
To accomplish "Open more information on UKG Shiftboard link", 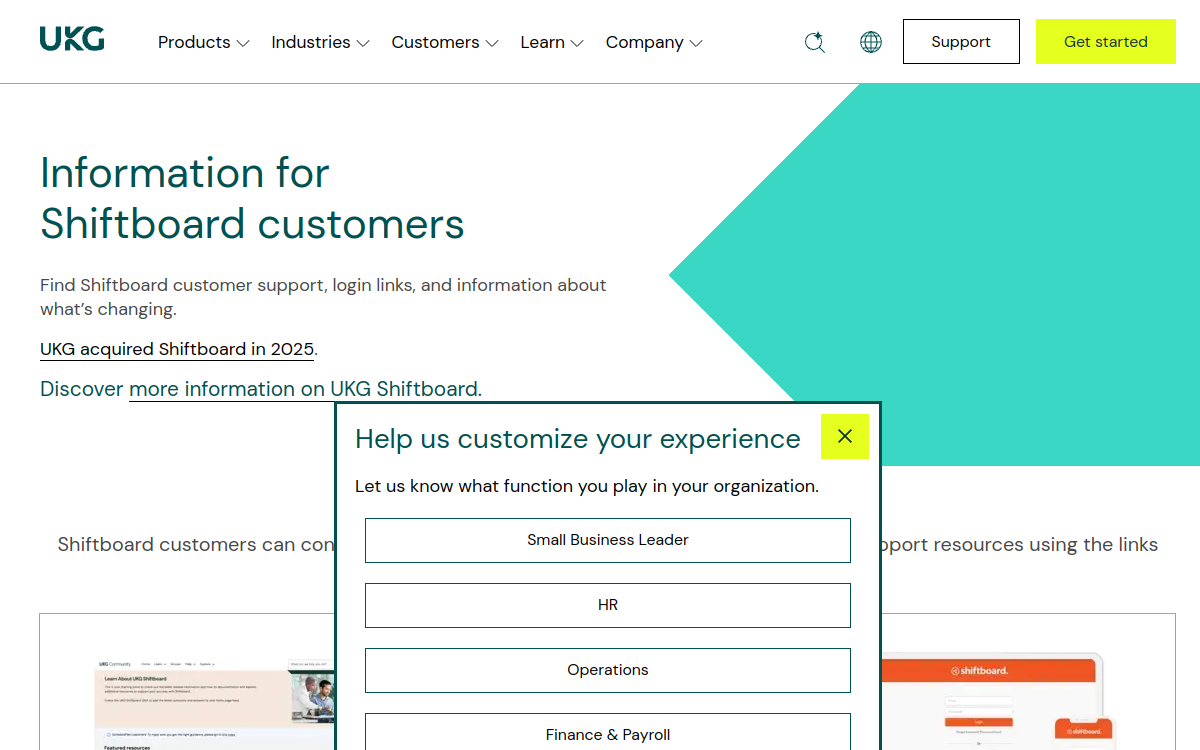I will 303,389.
